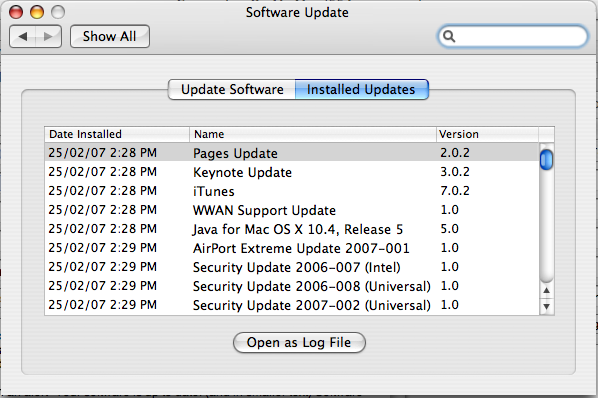This screenshot has height=398, width=598.
Task: Select Security Update 2006-008 (Universal)
Action: (292, 286)
